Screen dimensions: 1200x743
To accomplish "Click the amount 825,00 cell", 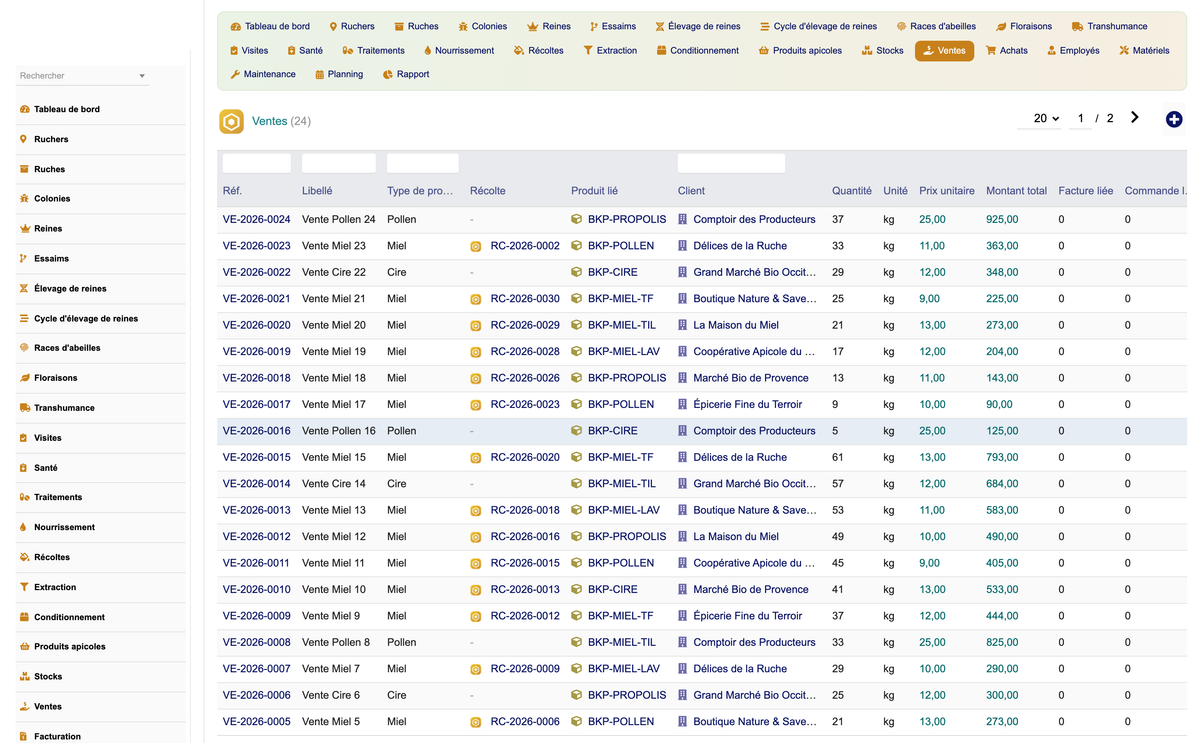I will pyautogui.click(x=1002, y=643).
